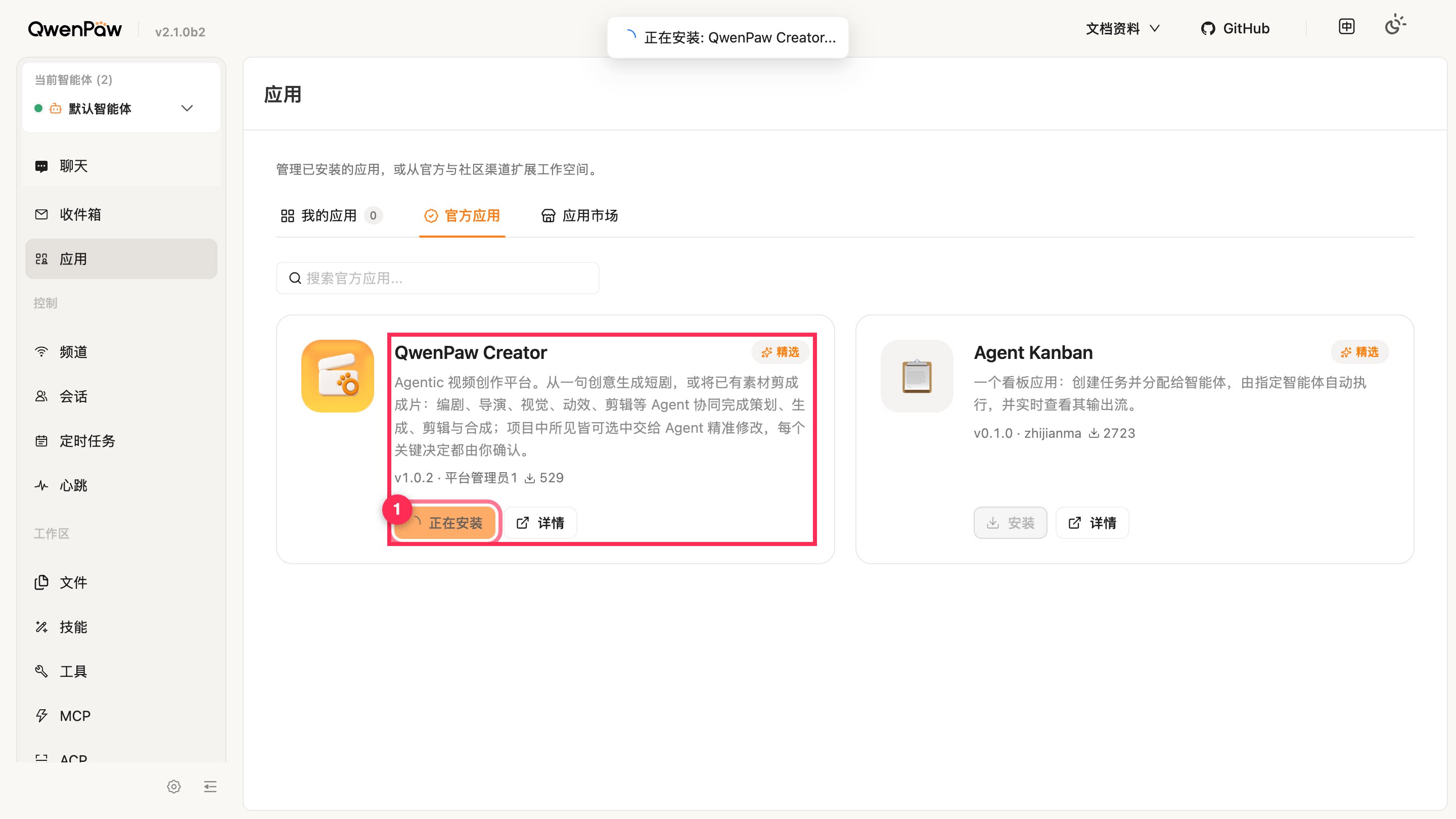Click the v0.1.0 · zhijianma version text

[x=1027, y=433]
